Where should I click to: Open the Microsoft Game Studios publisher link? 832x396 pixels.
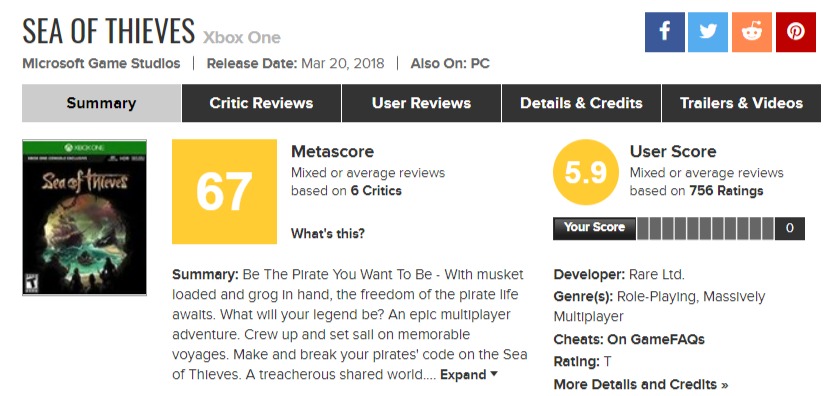pyautogui.click(x=101, y=64)
